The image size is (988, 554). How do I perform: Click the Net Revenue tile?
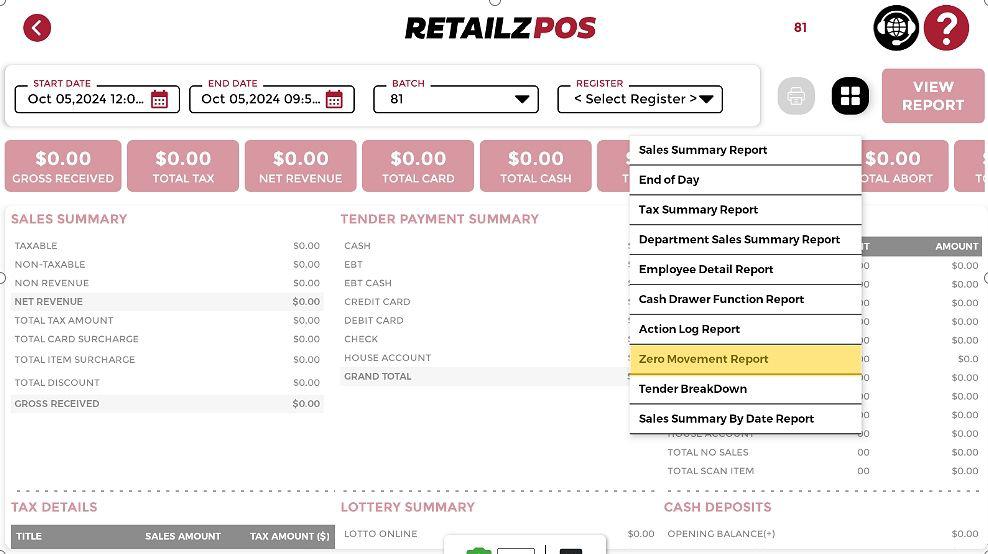click(x=301, y=166)
